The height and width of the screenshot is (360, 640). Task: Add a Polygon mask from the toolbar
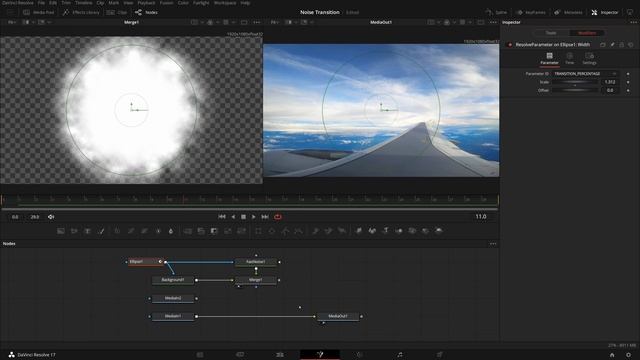pos(285,231)
